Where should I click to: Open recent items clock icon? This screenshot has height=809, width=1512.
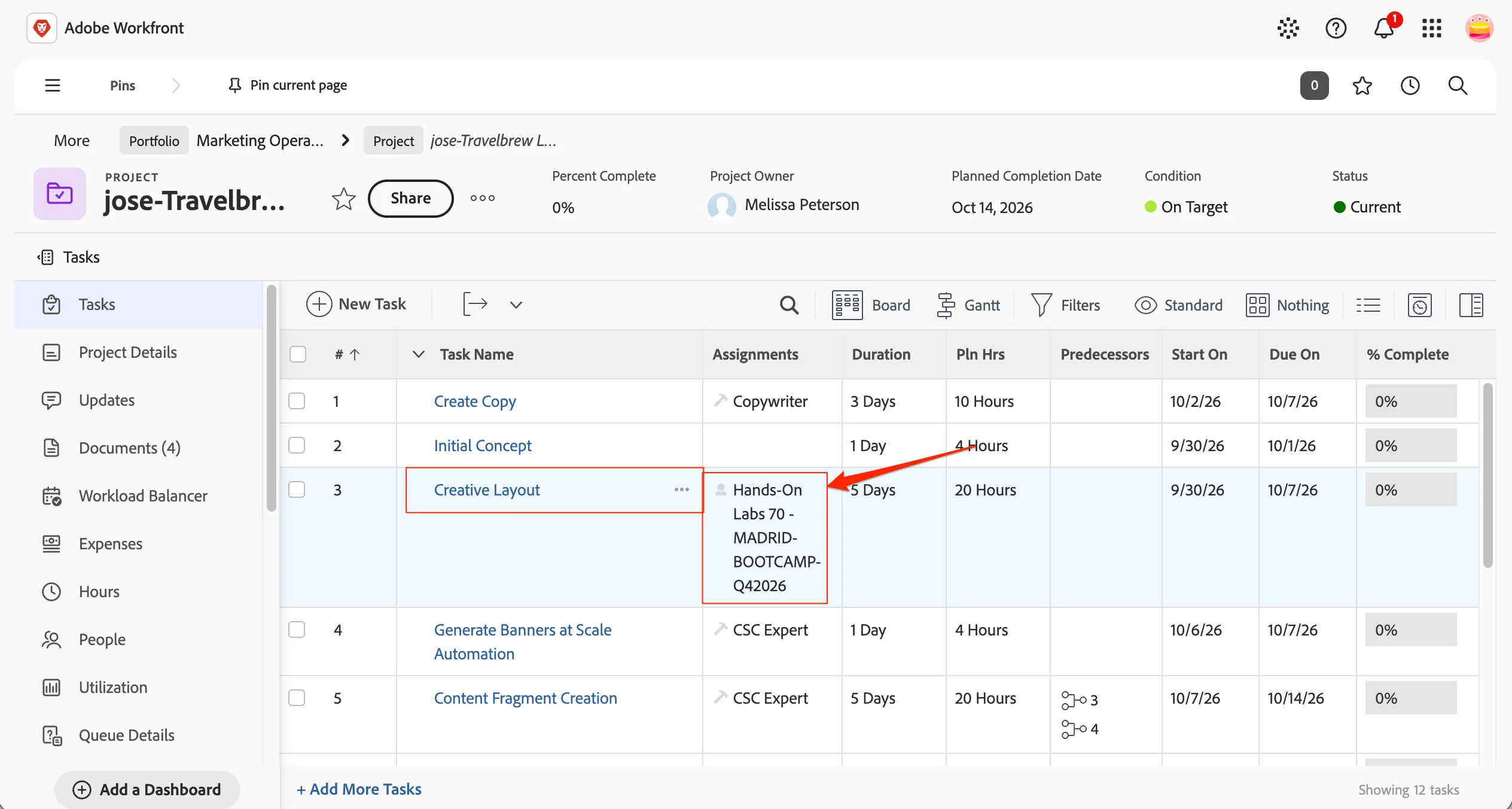pos(1410,86)
